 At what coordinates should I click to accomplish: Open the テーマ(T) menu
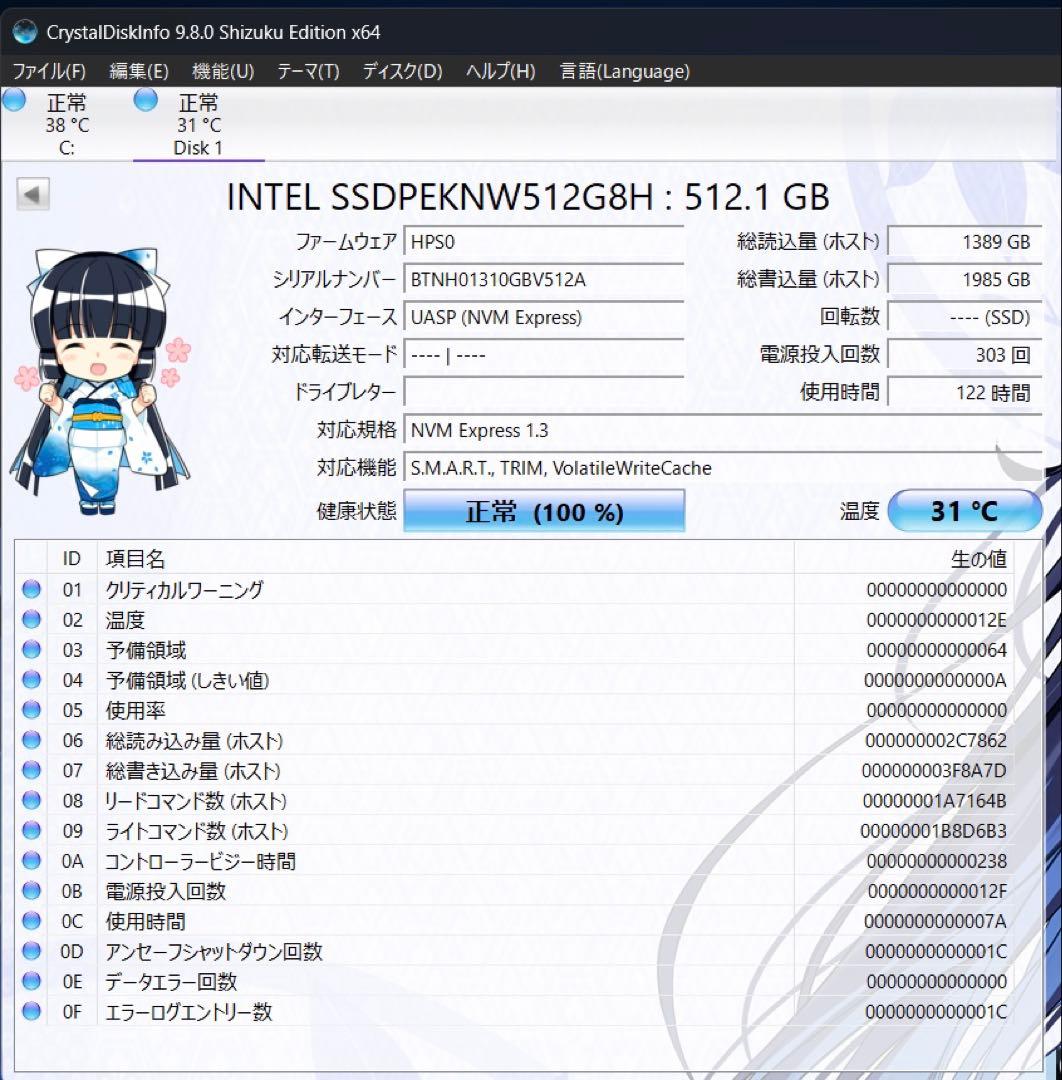tap(308, 71)
